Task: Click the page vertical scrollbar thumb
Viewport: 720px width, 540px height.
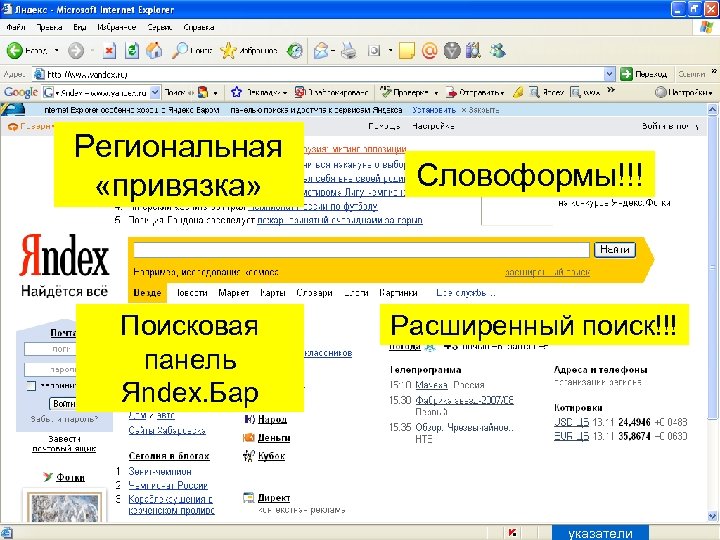Action: click(x=713, y=267)
